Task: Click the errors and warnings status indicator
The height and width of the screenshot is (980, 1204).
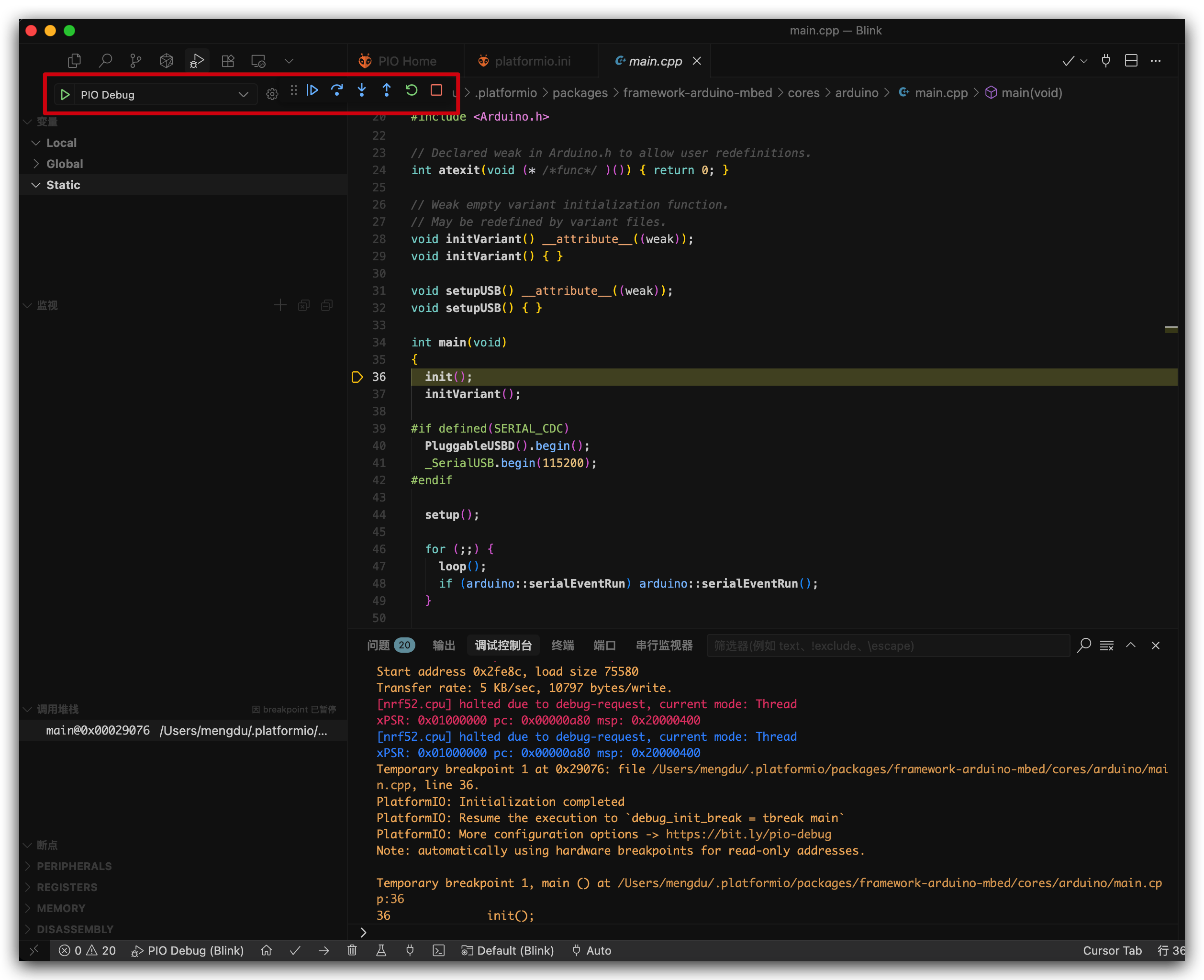Action: pos(88,951)
